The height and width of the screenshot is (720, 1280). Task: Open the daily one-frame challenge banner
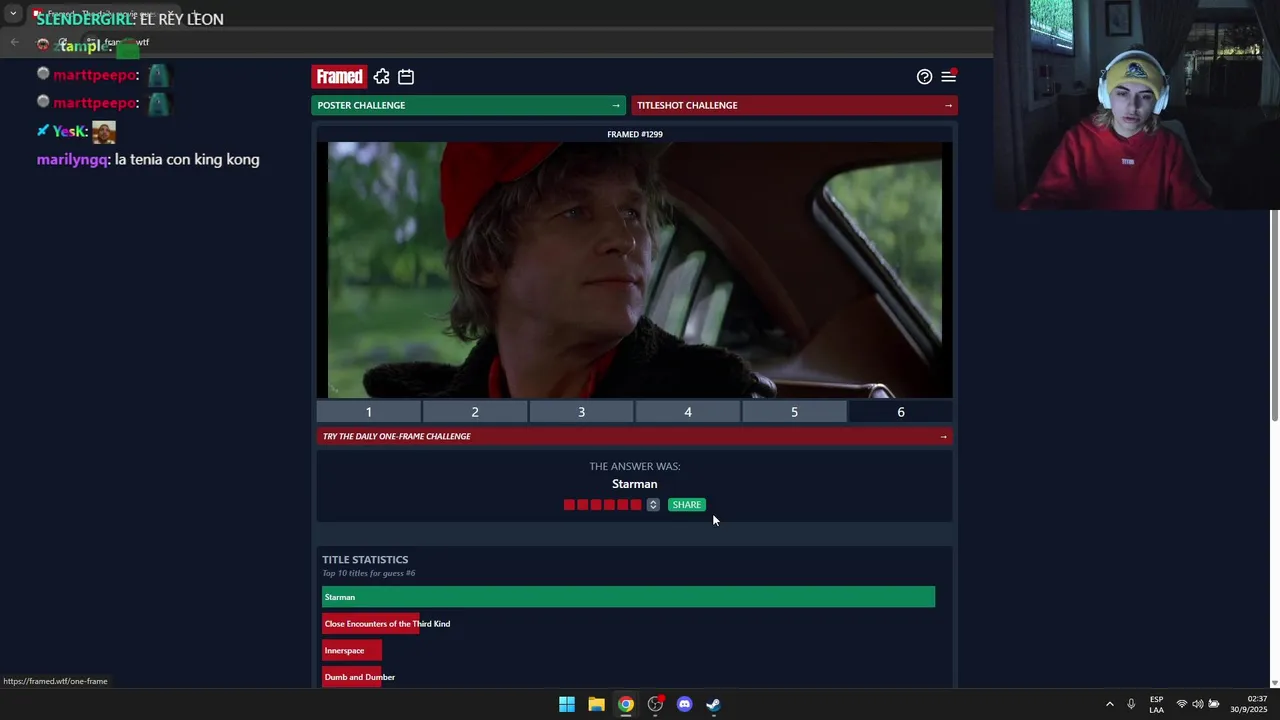[634, 436]
